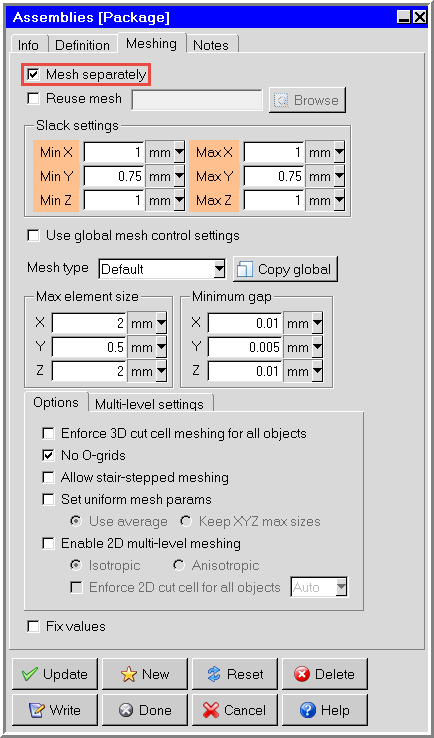Open Max X unit dropdown
Viewport: 434px width, 738px height.
(339, 152)
